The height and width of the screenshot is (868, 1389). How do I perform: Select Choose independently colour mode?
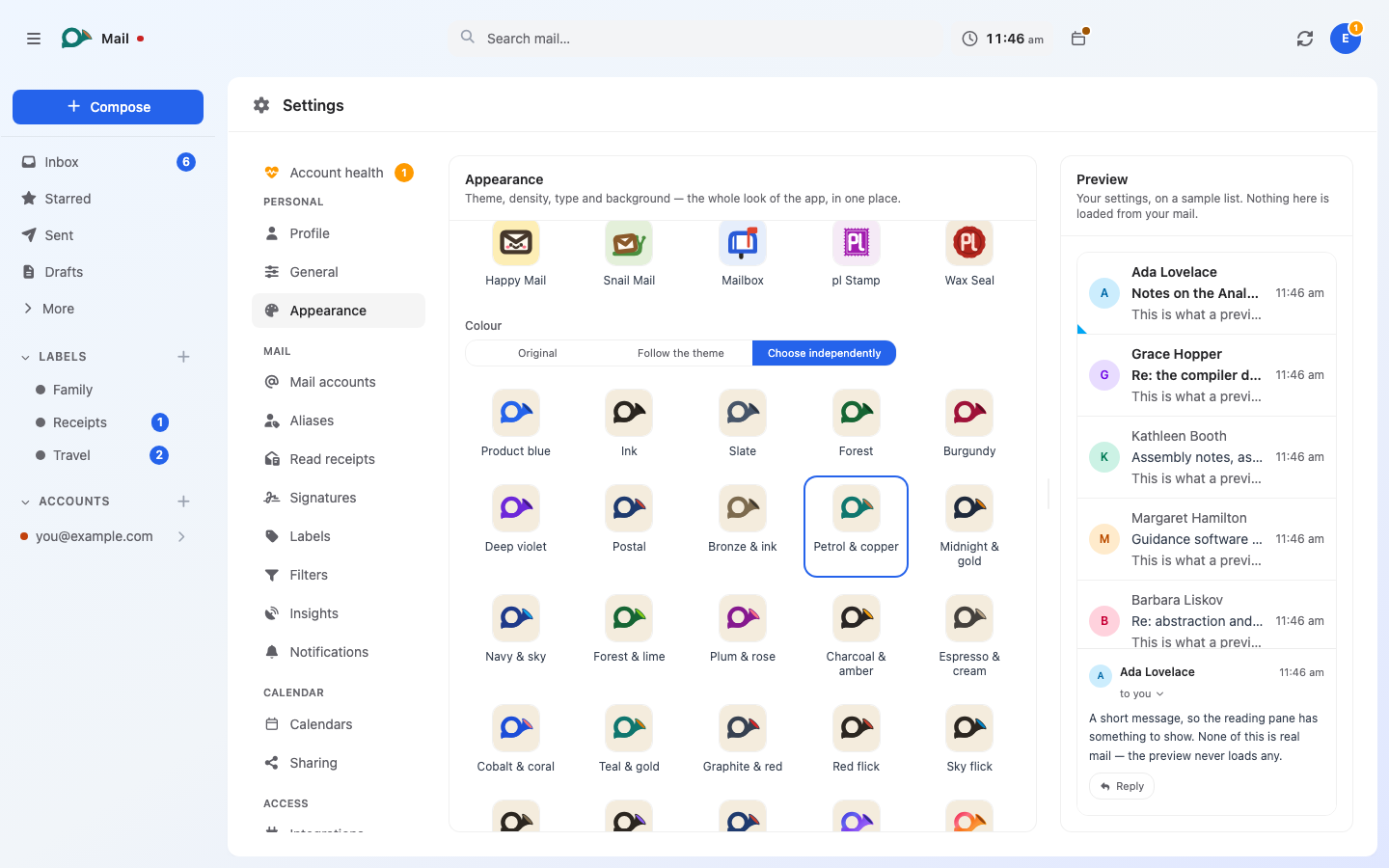coord(824,353)
